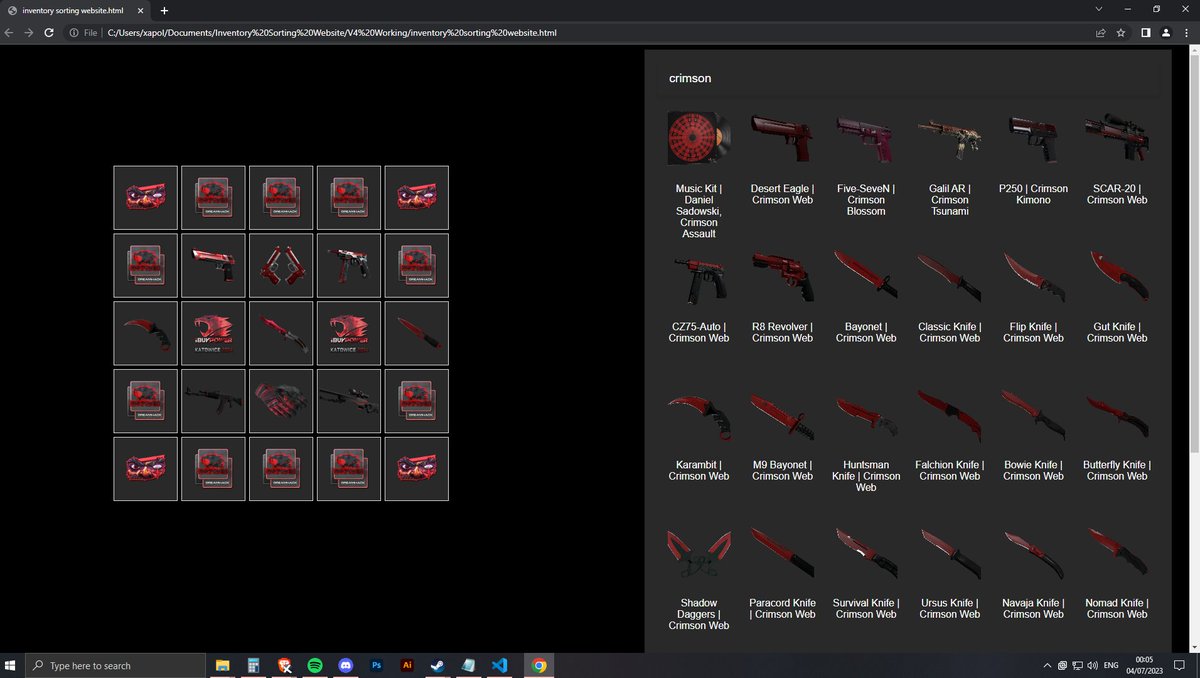Open Steam from taskbar
1200x678 pixels.
coord(438,665)
